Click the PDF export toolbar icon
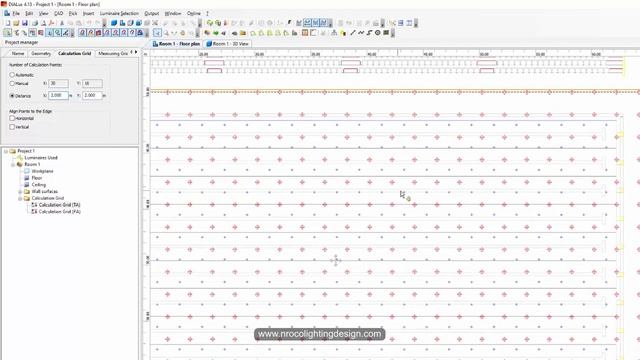Image resolution: width=640 pixels, height=360 pixels. point(52,23)
